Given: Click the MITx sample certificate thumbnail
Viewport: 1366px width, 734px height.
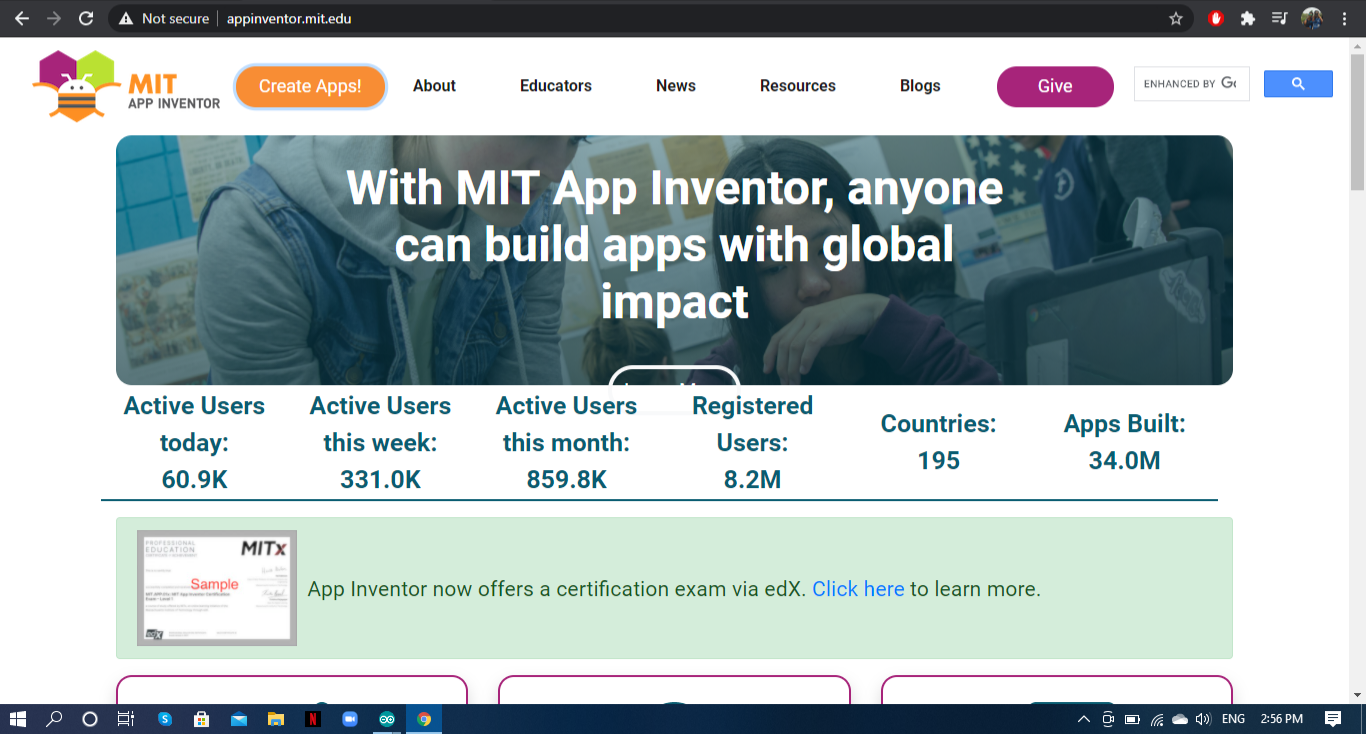Looking at the screenshot, I should coord(217,588).
